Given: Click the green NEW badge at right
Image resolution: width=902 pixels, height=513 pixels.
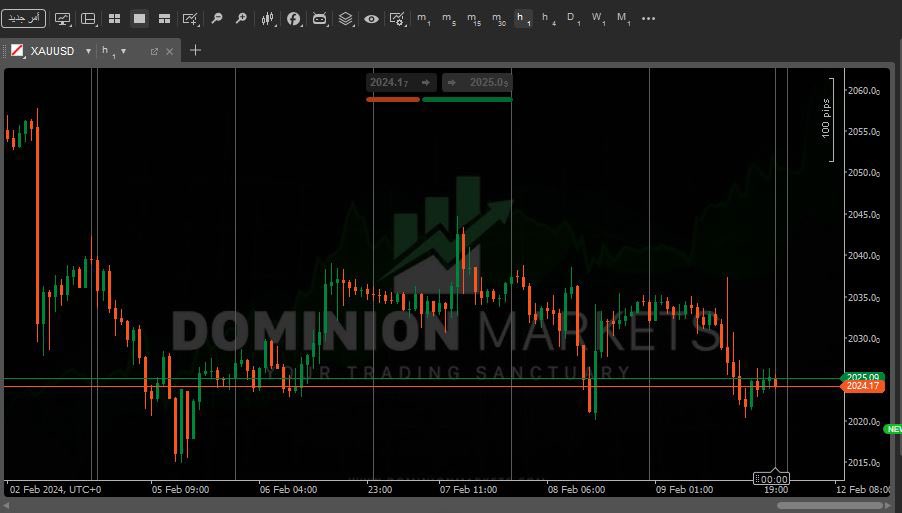Looking at the screenshot, I should point(893,429).
